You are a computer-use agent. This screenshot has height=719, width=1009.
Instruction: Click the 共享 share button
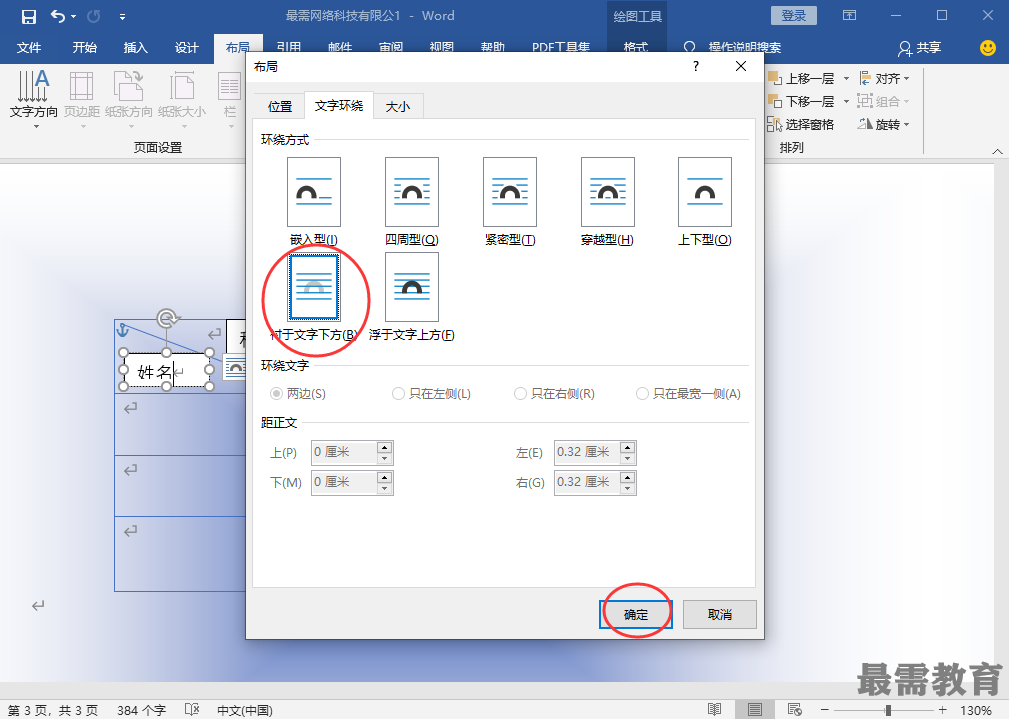tap(920, 48)
